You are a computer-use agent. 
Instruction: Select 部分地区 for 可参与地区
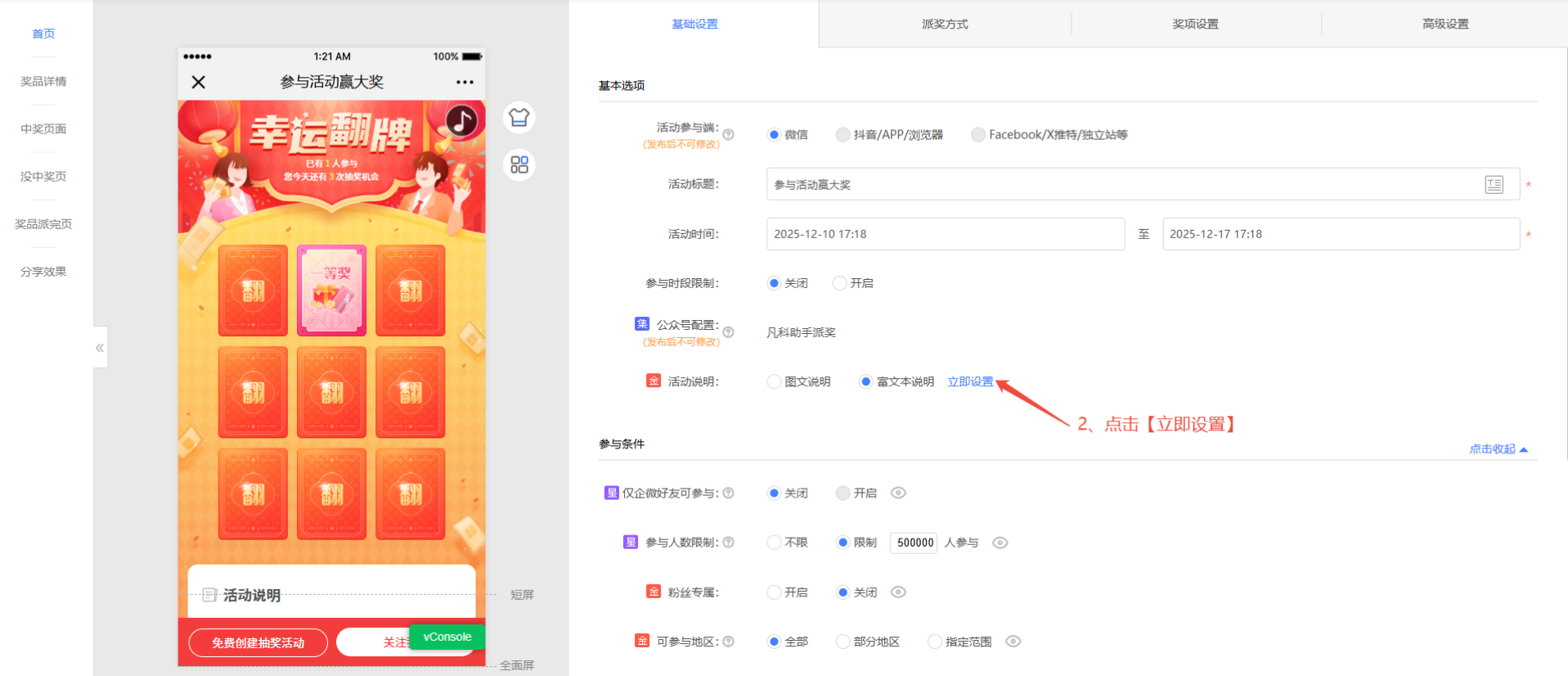pos(842,642)
